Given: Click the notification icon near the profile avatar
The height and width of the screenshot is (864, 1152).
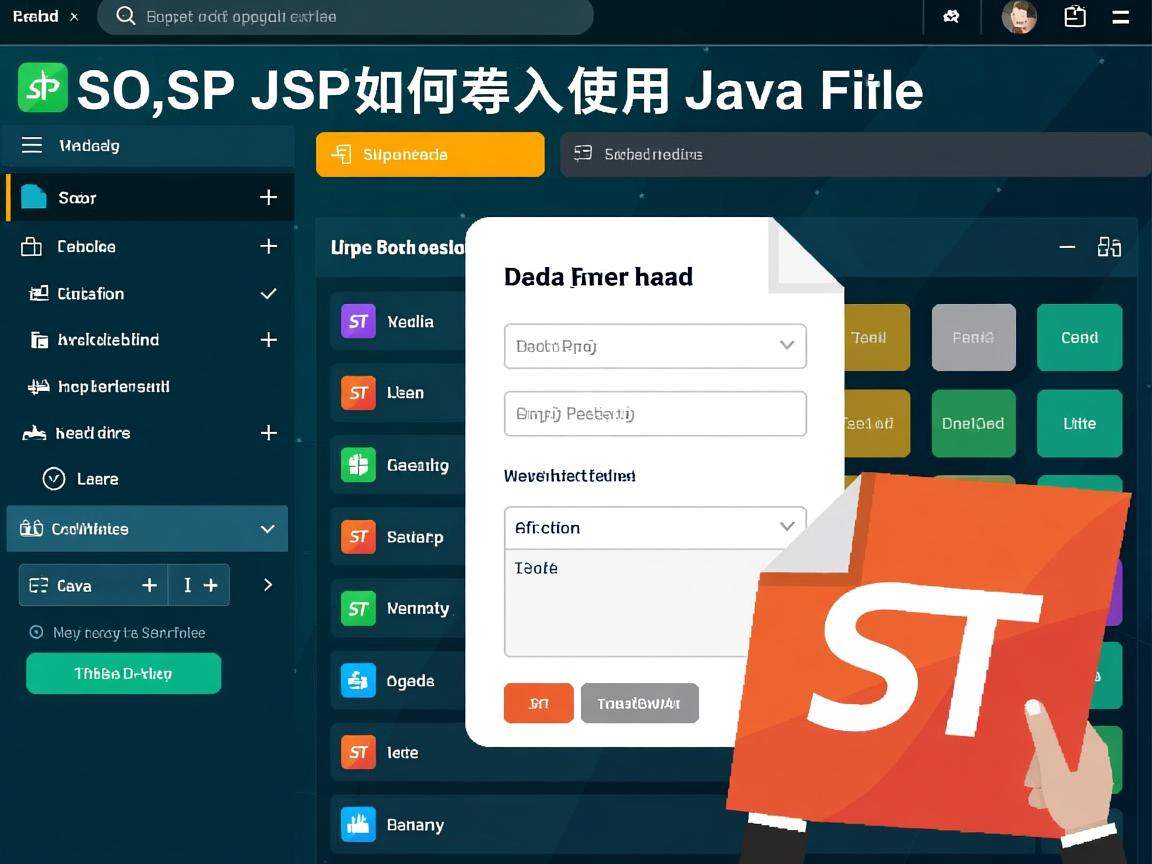Looking at the screenshot, I should 949,17.
